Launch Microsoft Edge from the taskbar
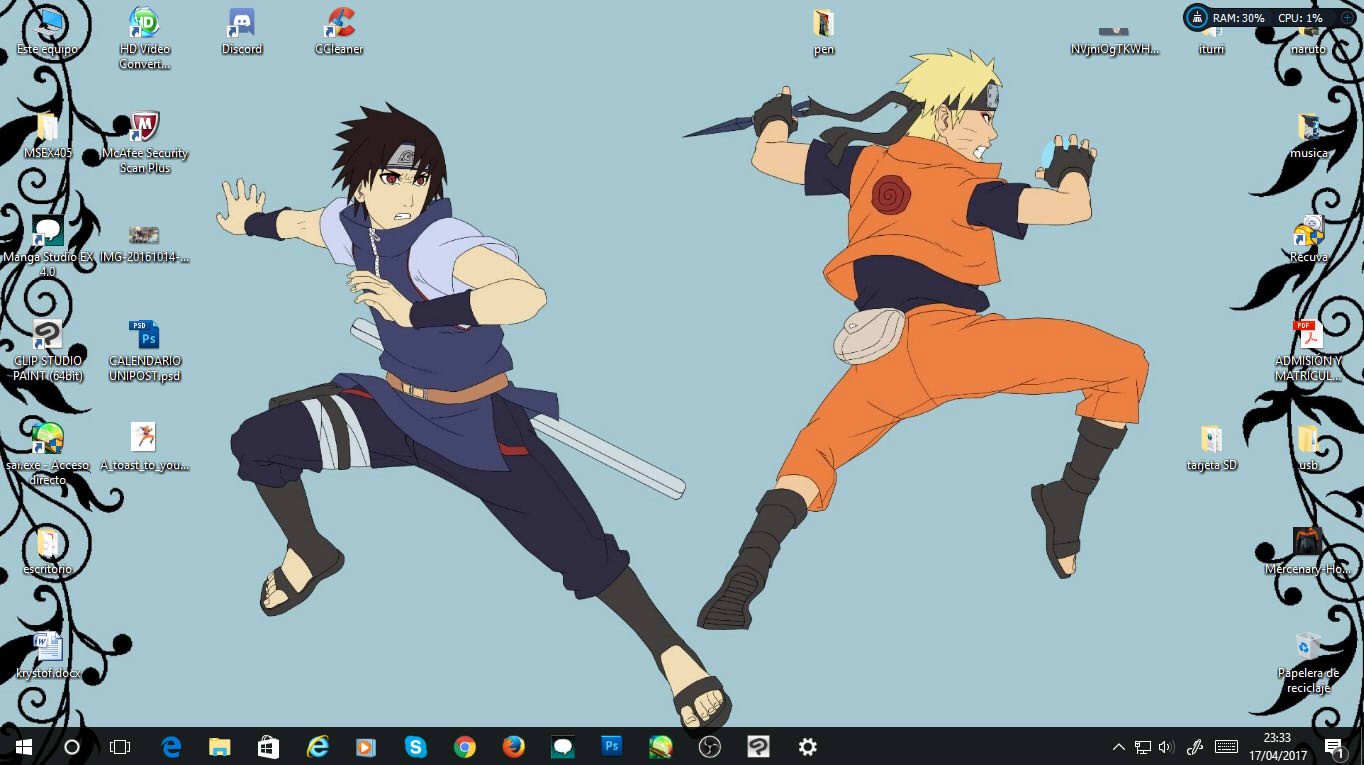This screenshot has height=765, width=1364. (x=171, y=746)
